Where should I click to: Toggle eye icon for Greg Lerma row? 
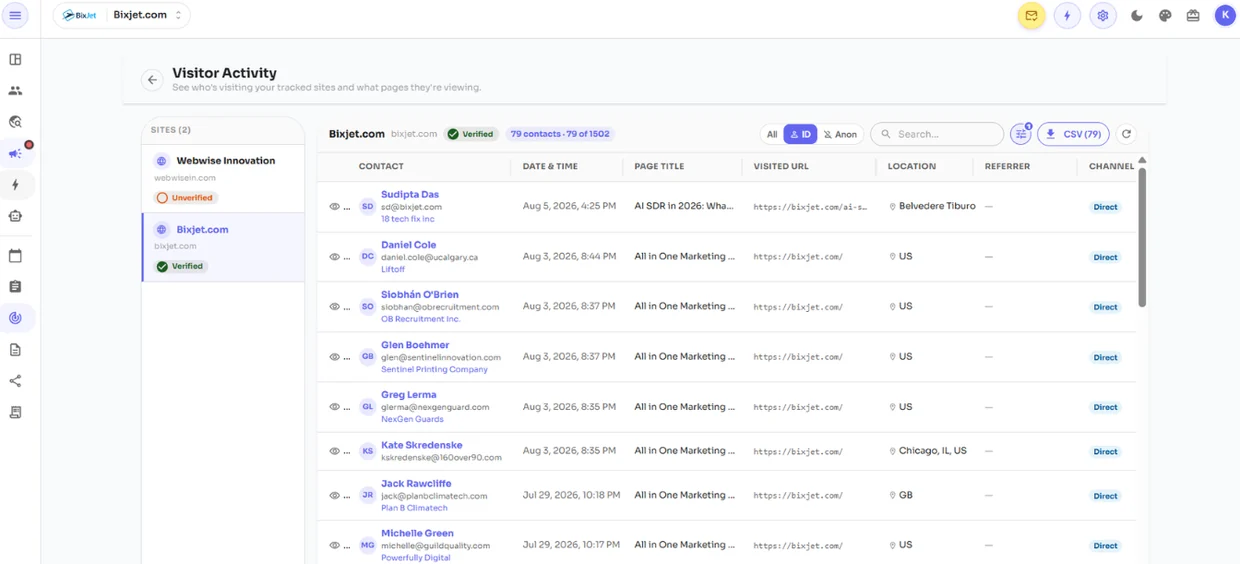click(x=335, y=407)
